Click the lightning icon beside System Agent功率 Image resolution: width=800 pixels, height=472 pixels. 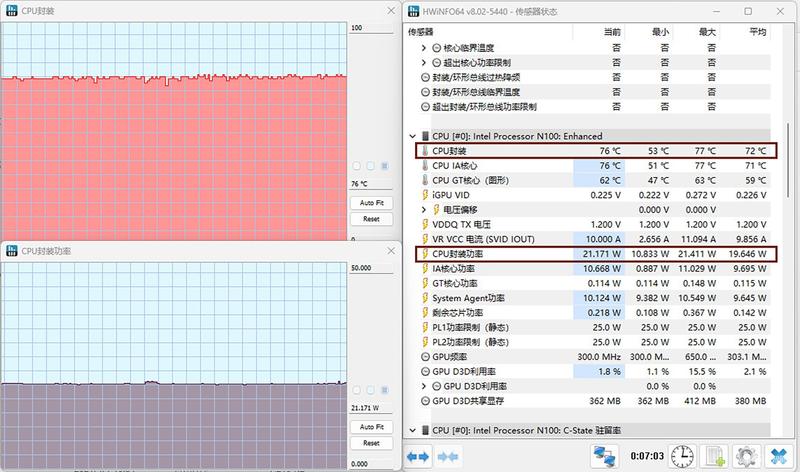tap(425, 298)
